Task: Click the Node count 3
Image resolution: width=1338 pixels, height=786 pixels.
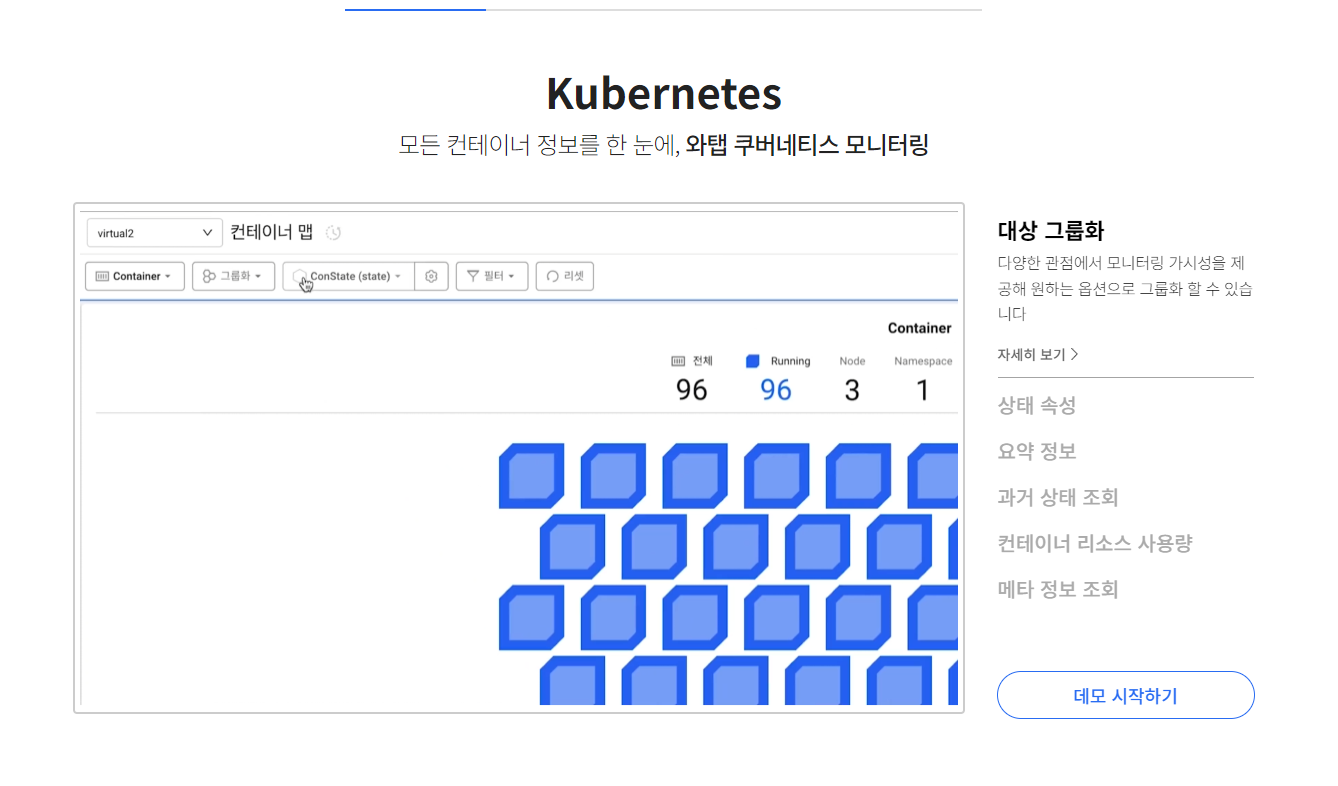Action: (852, 390)
